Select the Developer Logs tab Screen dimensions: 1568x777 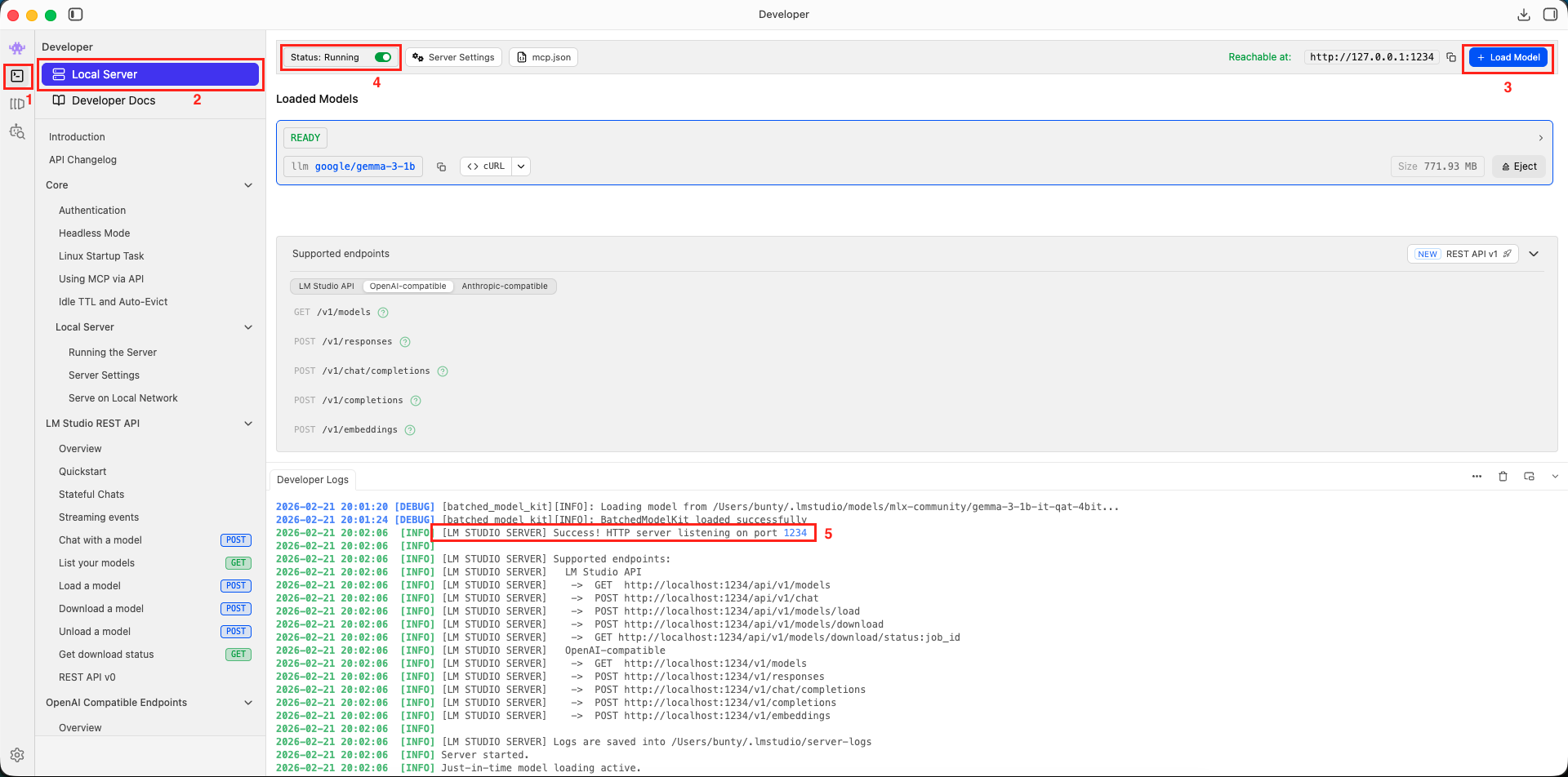tap(312, 480)
